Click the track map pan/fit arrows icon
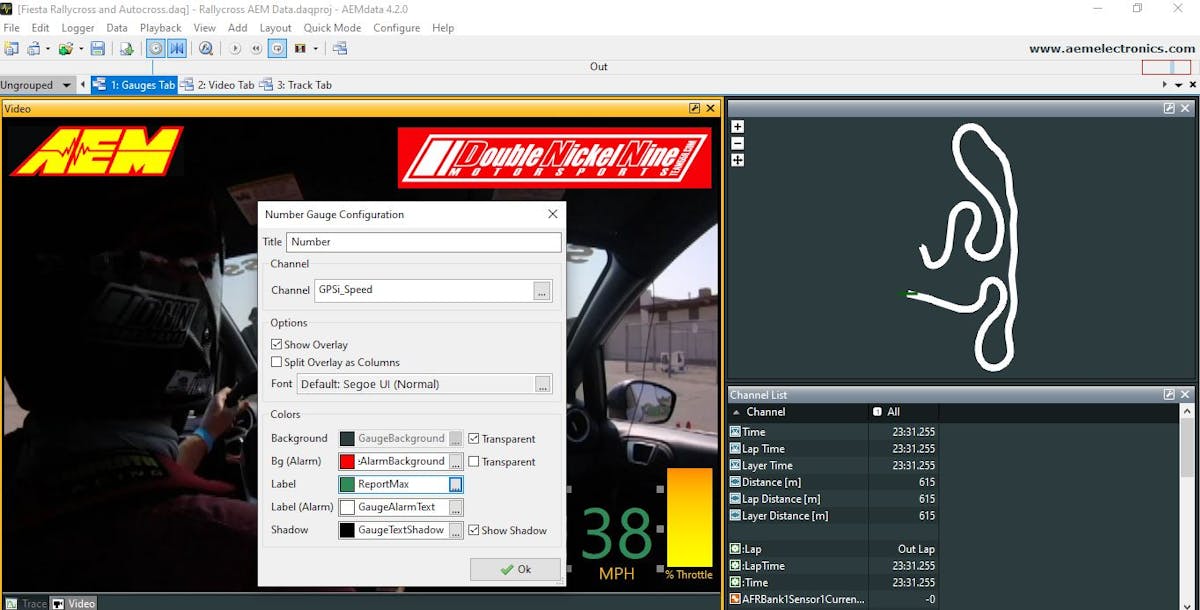The height and width of the screenshot is (610, 1200). [x=738, y=160]
